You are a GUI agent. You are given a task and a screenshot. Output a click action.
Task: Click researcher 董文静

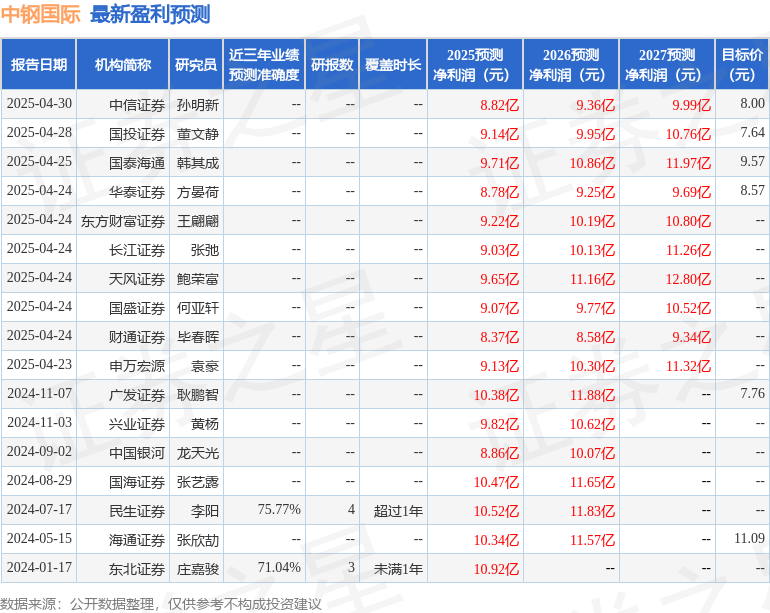[x=198, y=134]
